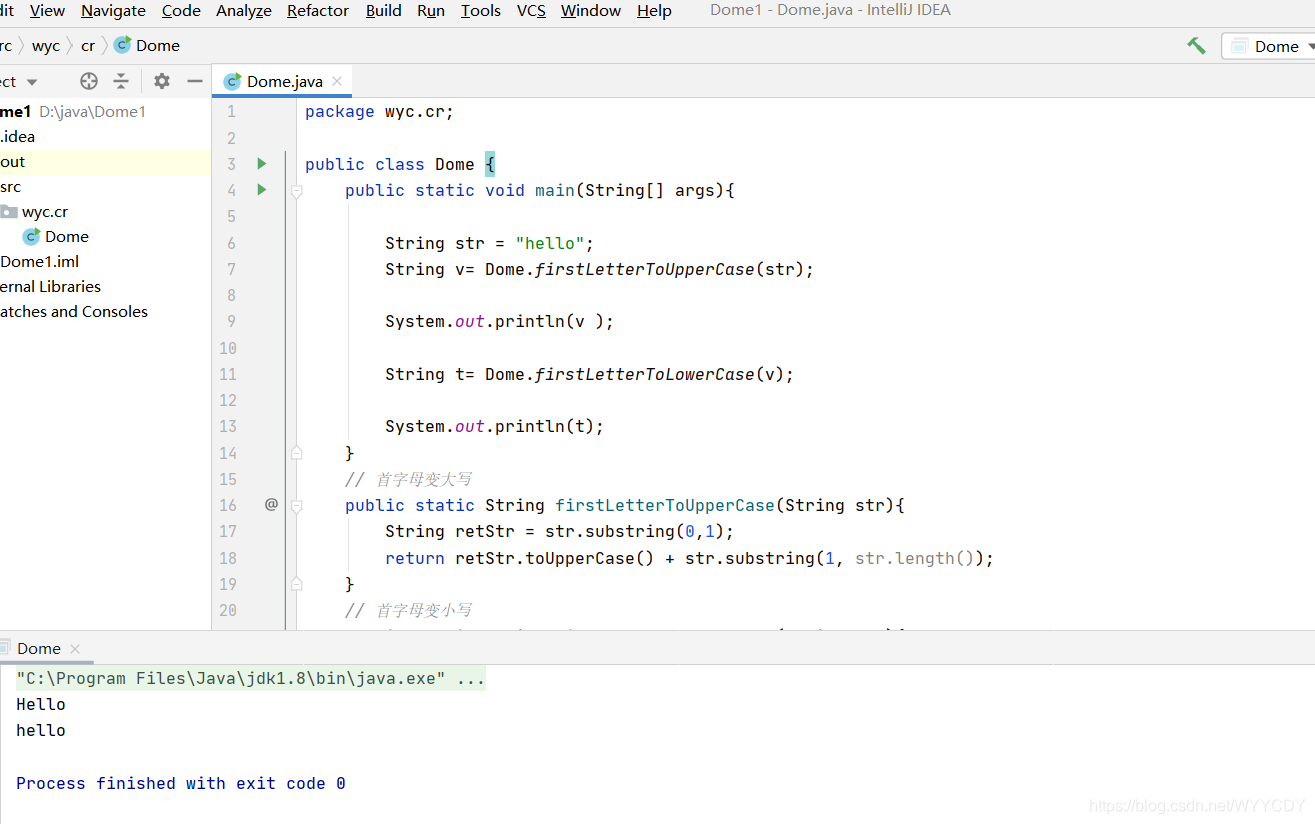Collapse the main method fold marker
This screenshot has height=824, width=1315.
[x=296, y=190]
